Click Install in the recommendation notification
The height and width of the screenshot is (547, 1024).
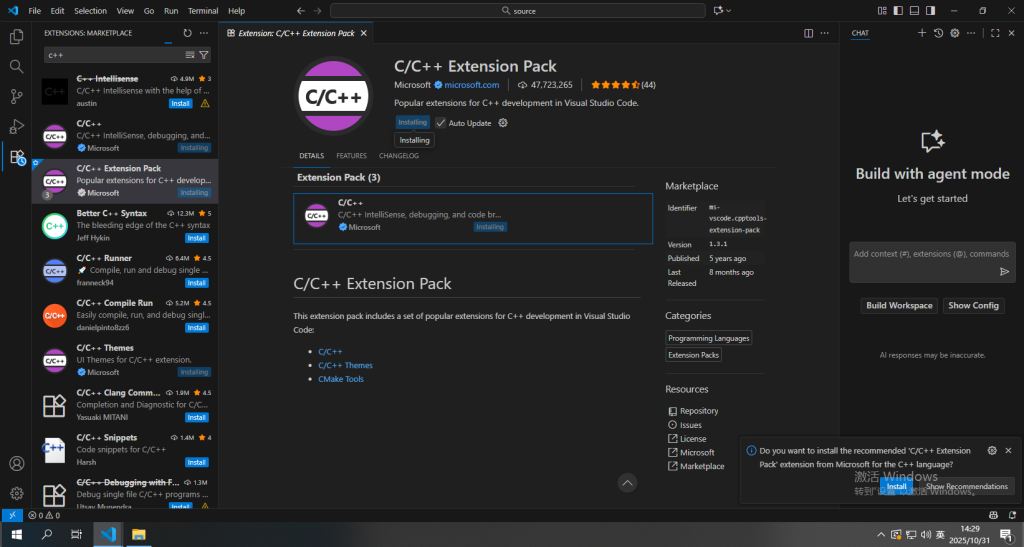pyautogui.click(x=896, y=486)
